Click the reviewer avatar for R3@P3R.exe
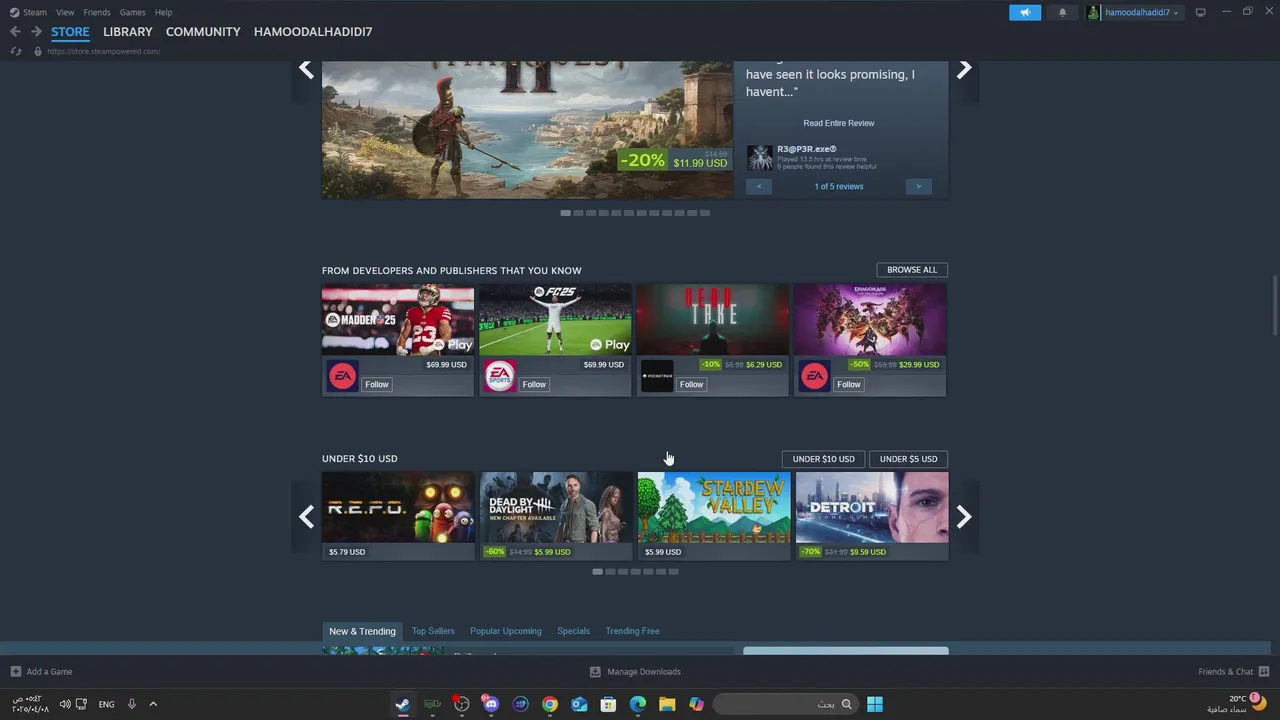 click(x=760, y=158)
